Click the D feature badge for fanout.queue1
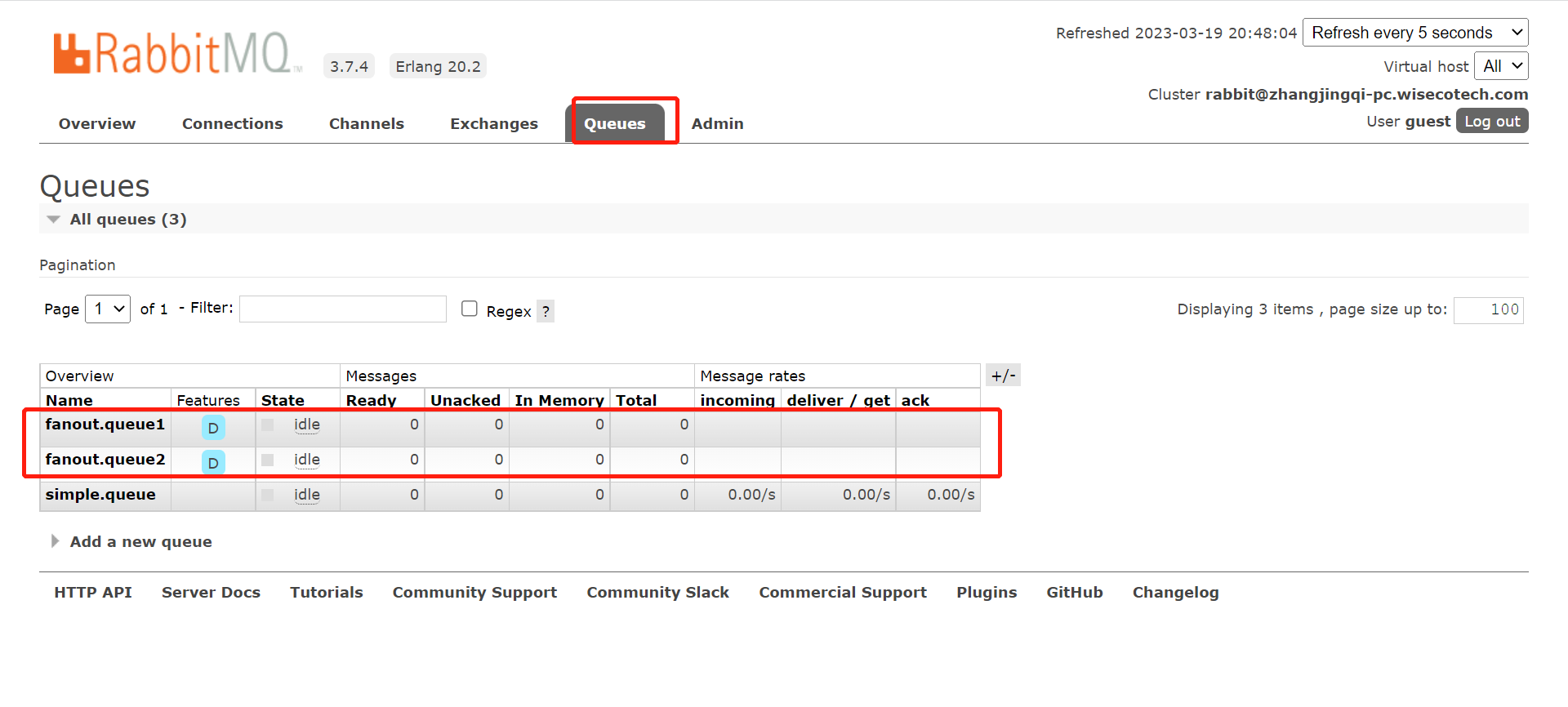The image size is (1568, 707). coord(213,428)
